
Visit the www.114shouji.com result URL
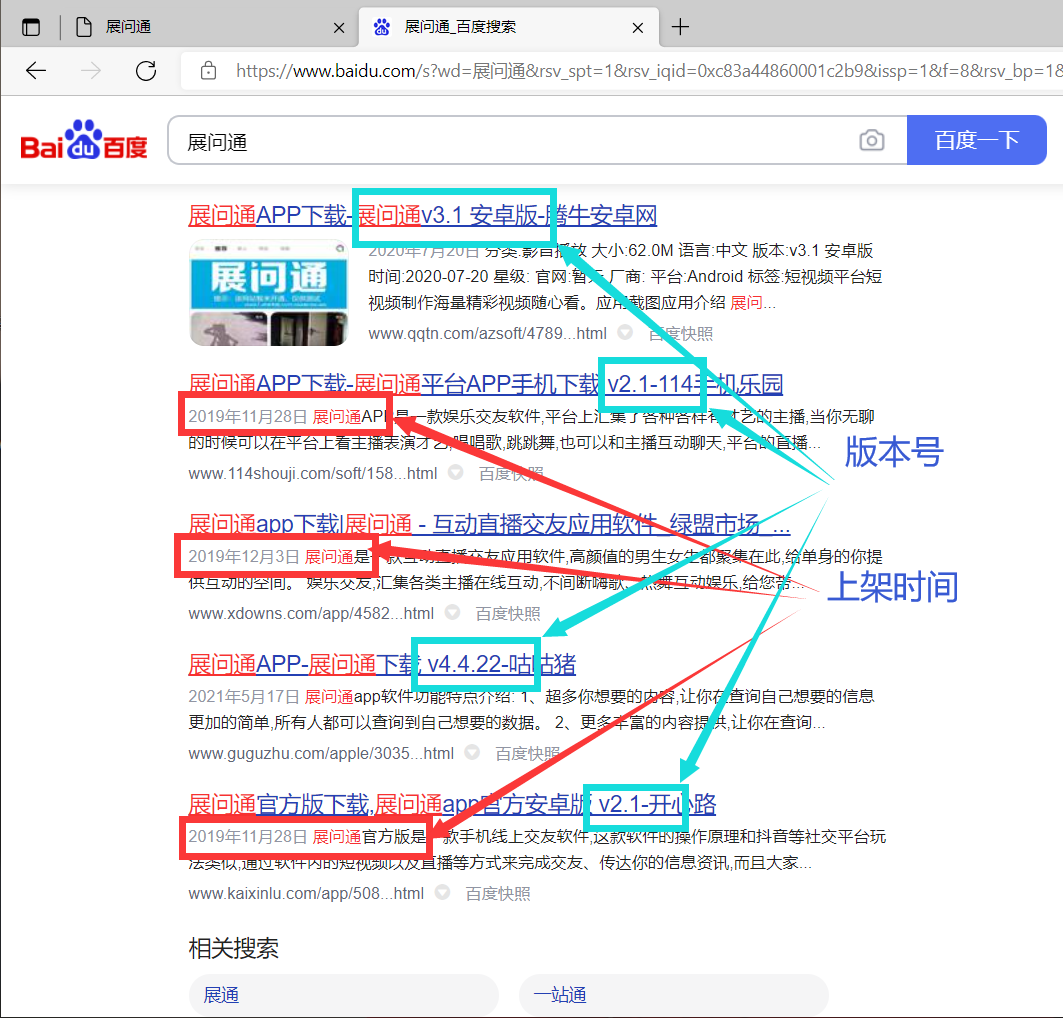313,473
